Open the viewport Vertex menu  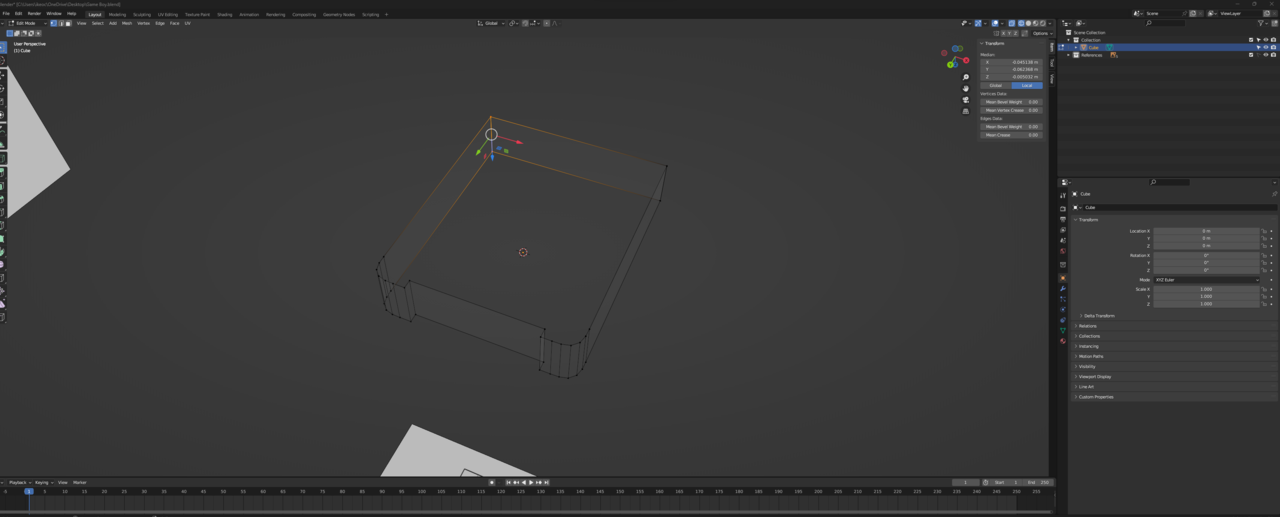[x=143, y=23]
